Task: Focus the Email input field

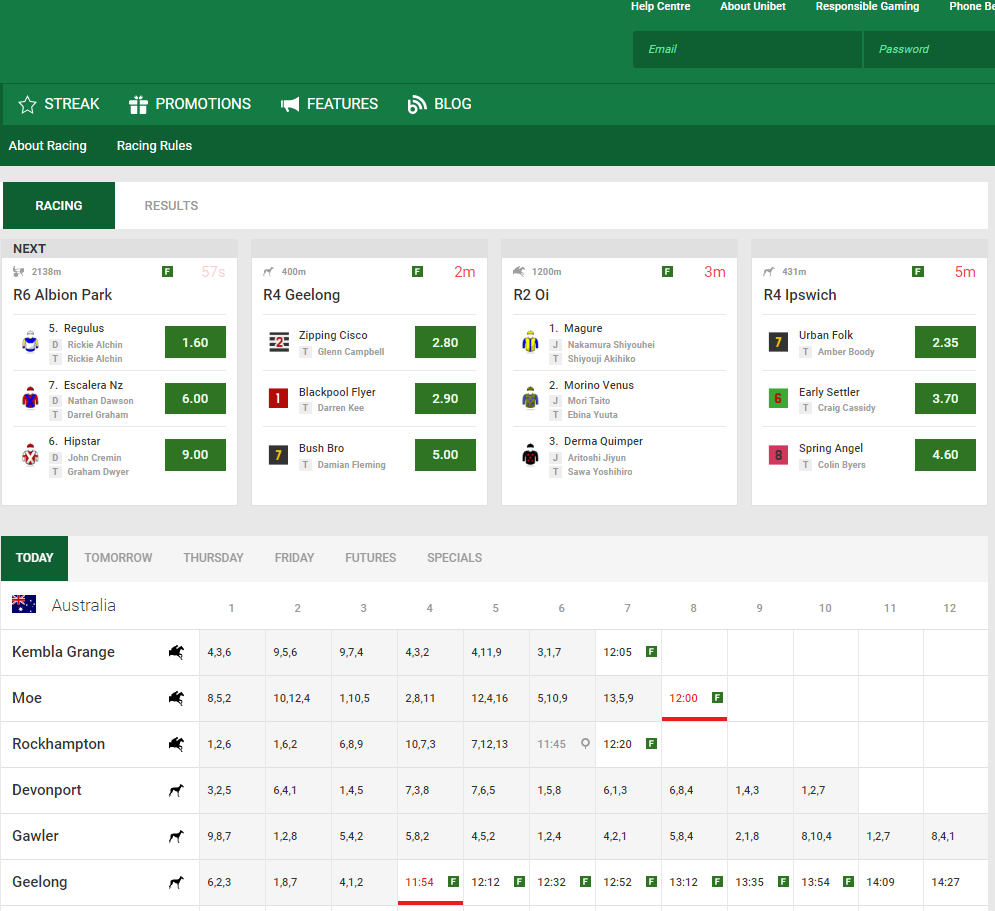Action: pyautogui.click(x=748, y=49)
